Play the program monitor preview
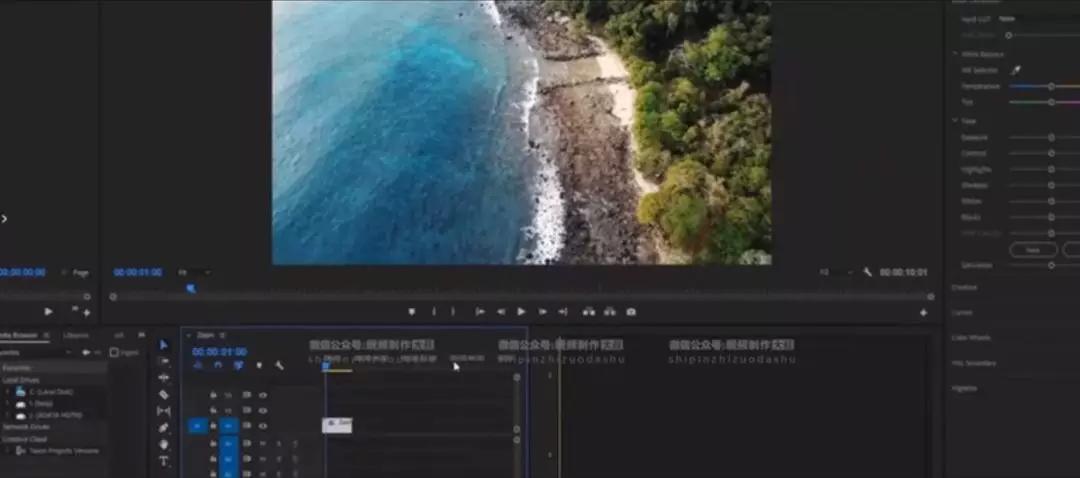 [x=521, y=312]
